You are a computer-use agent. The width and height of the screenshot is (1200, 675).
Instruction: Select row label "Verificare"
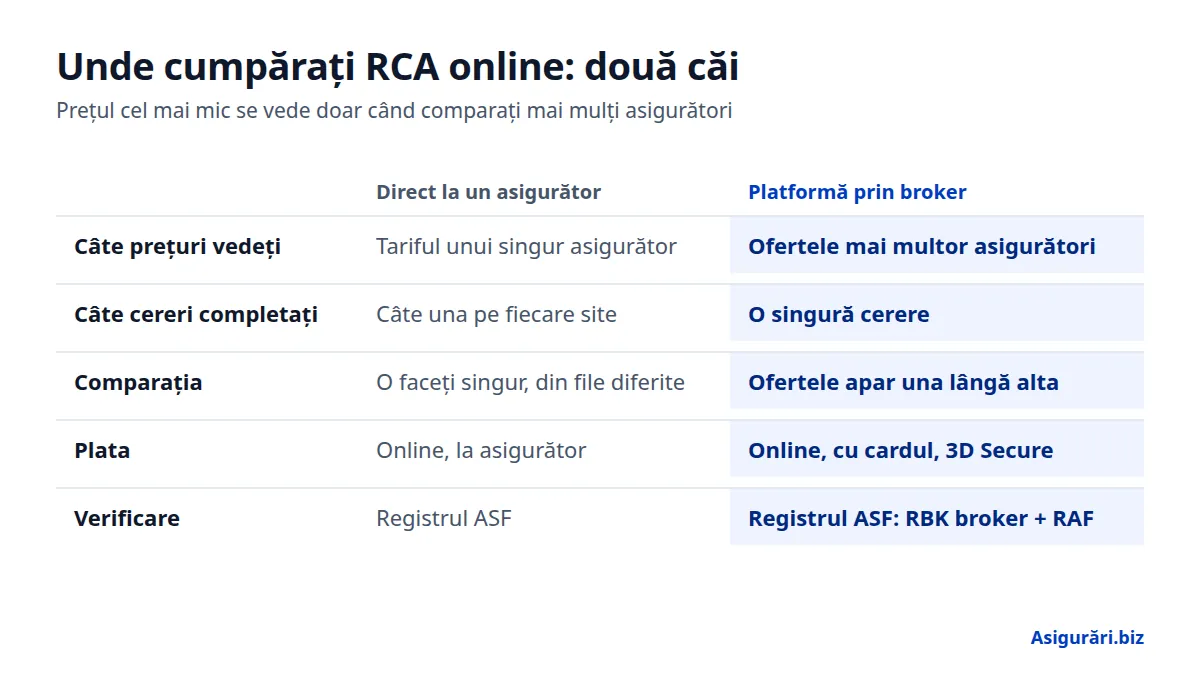click(127, 518)
